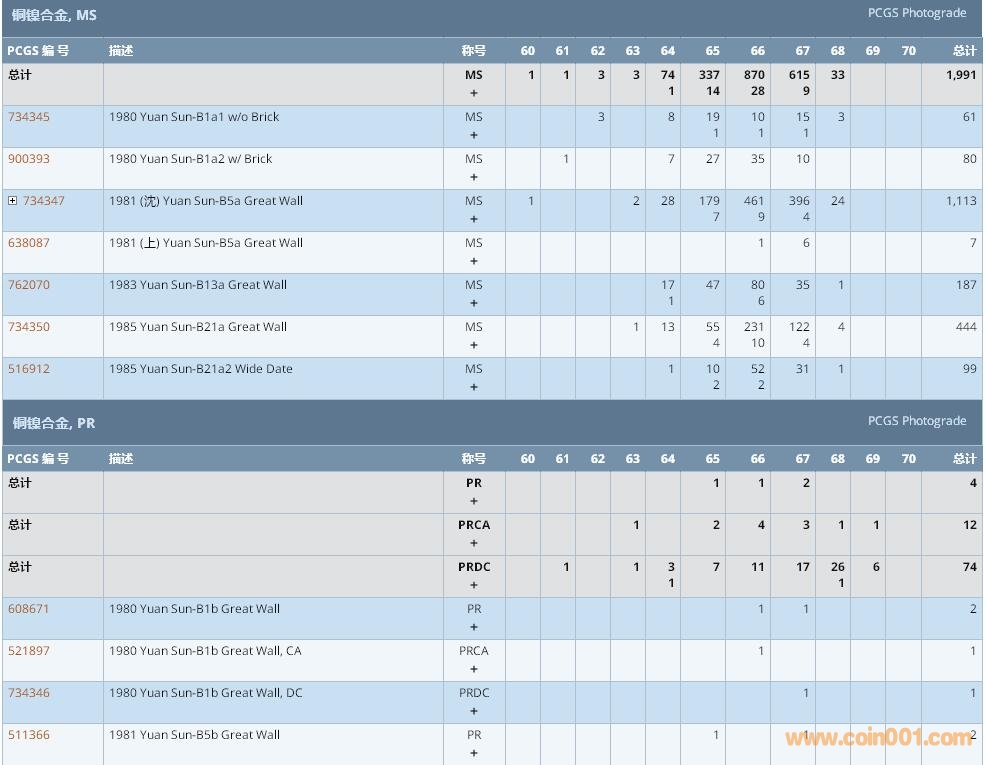Open PCGS number 521897 link
The width and height of the screenshot is (985, 765).
(29, 651)
